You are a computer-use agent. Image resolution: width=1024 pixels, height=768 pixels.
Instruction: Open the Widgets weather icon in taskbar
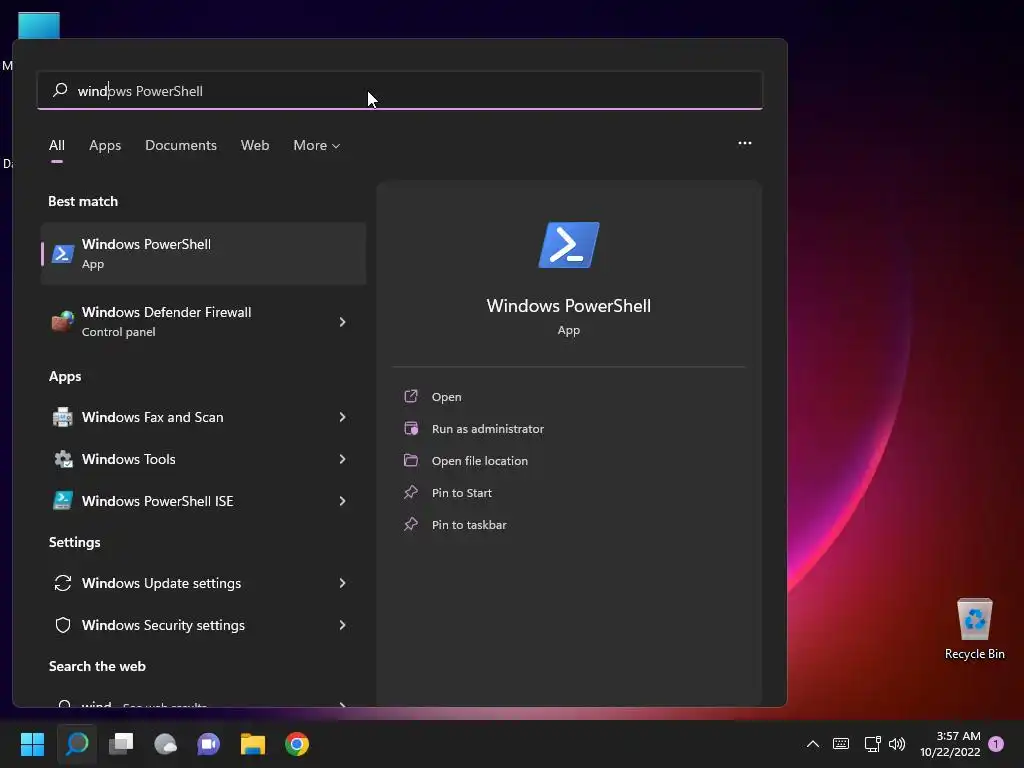[x=165, y=744]
